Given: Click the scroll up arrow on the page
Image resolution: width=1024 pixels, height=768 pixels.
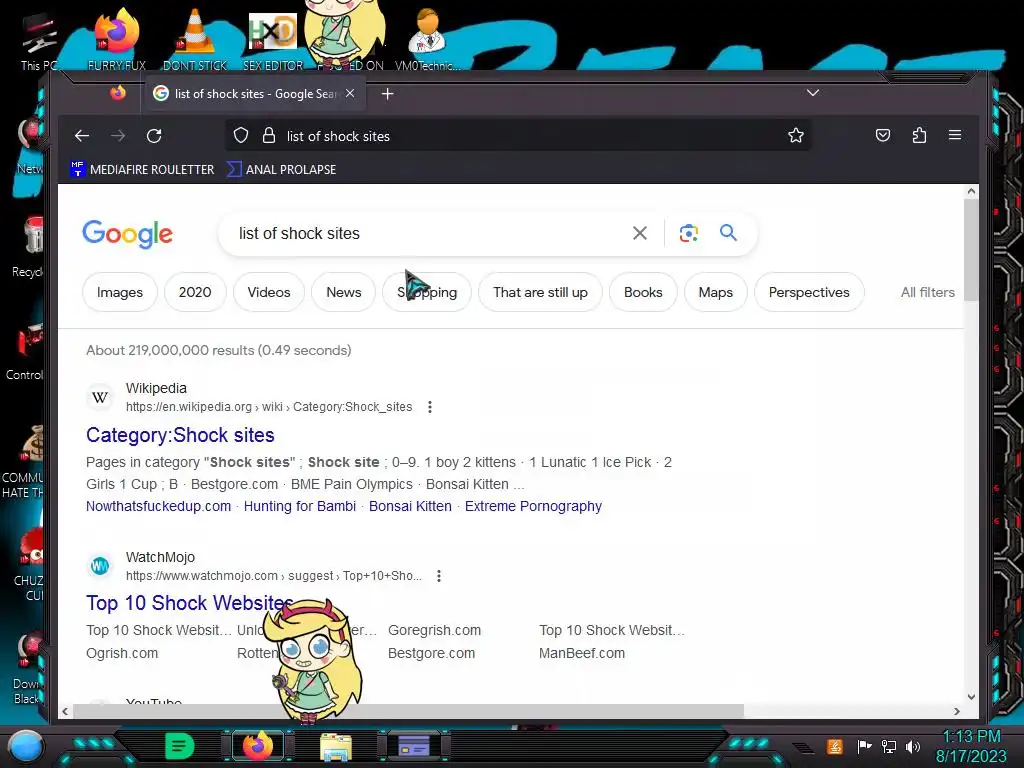Looking at the screenshot, I should [971, 191].
